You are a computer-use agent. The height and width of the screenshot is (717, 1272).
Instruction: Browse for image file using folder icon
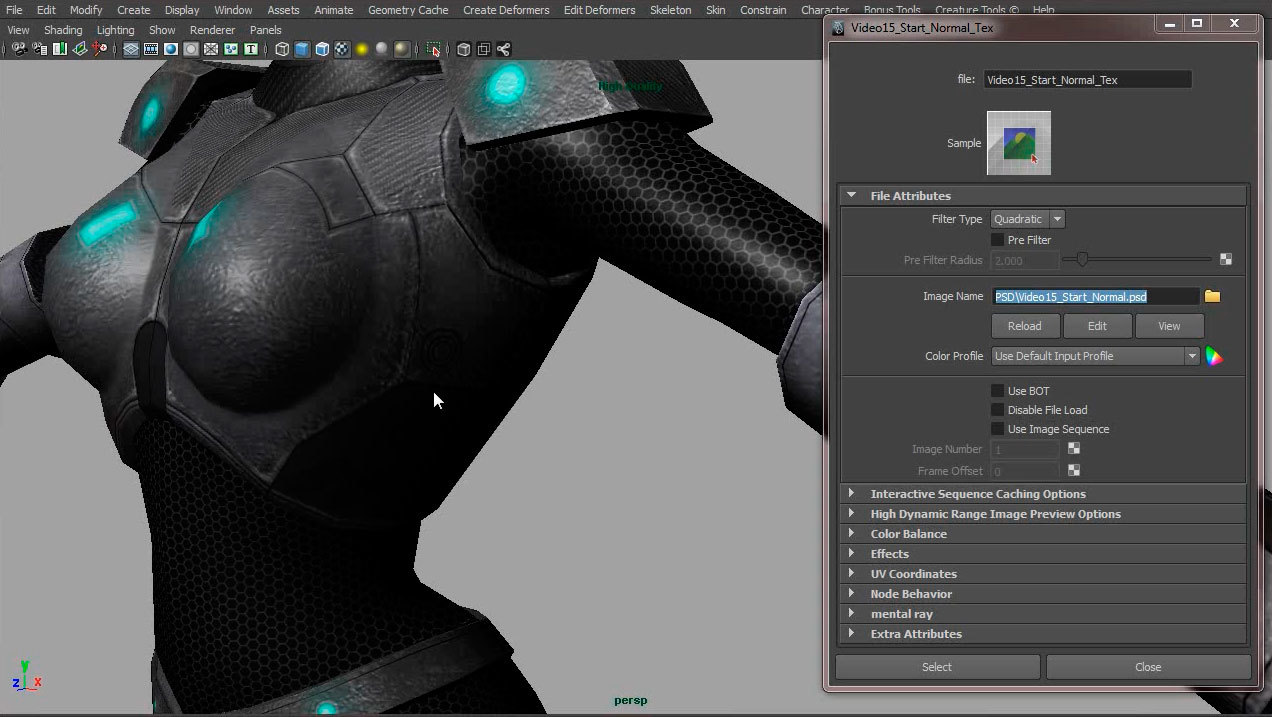click(1212, 297)
